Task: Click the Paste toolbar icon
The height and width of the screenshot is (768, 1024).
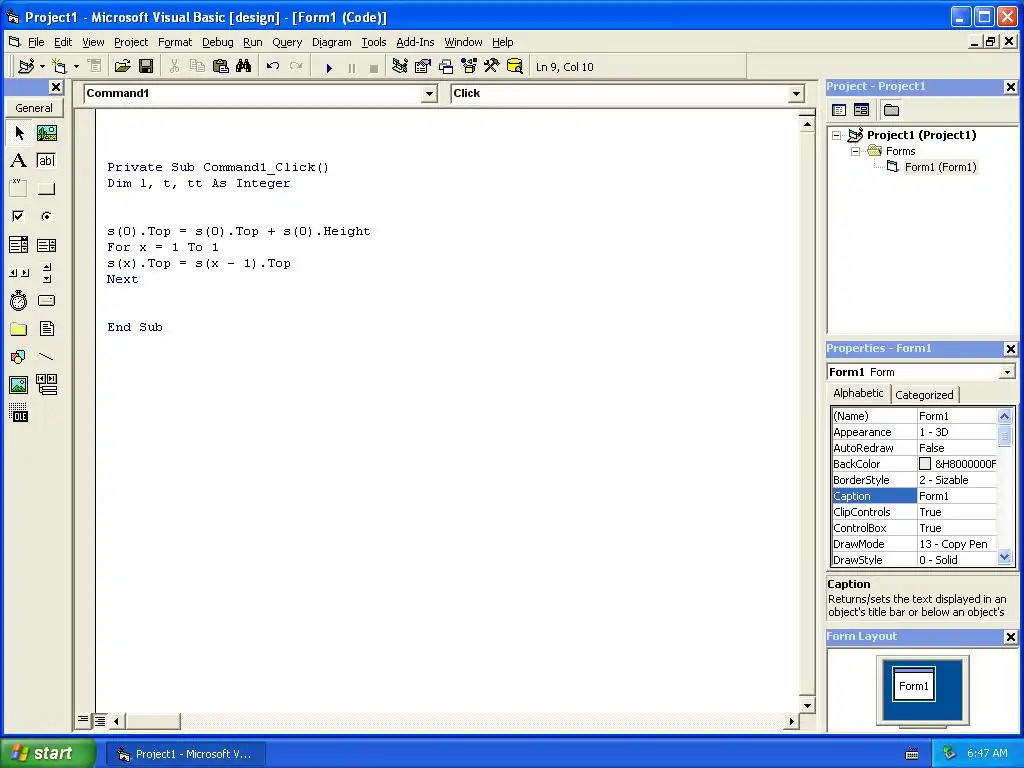Action: (x=221, y=67)
